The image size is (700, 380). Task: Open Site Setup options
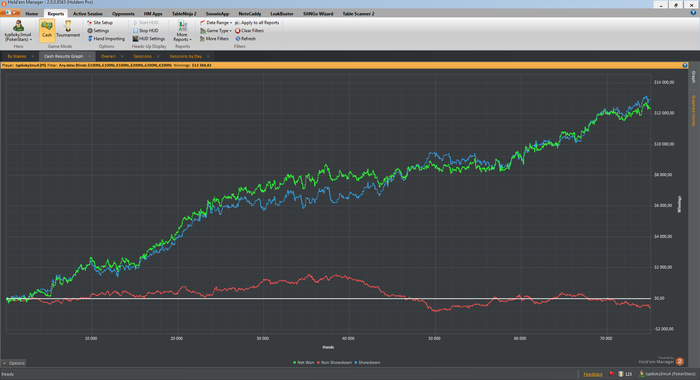pyautogui.click(x=100, y=22)
